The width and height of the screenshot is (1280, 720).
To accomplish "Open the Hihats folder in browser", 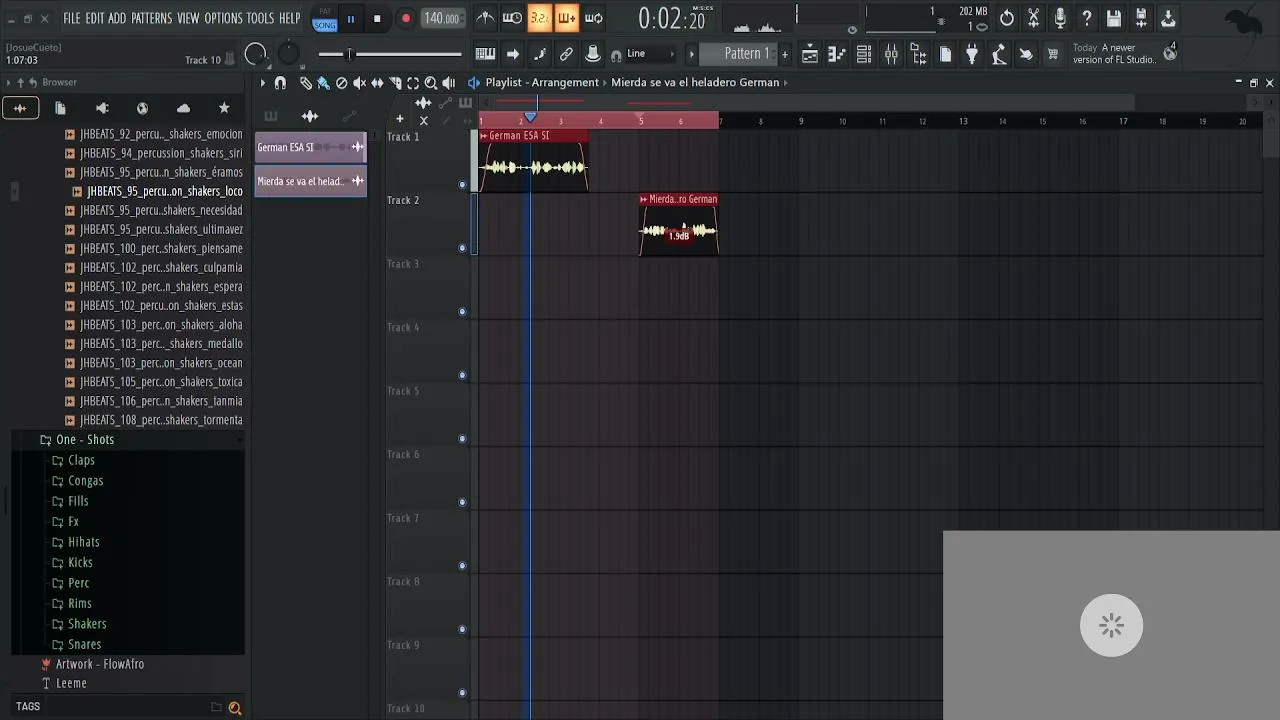I will click(x=83, y=542).
